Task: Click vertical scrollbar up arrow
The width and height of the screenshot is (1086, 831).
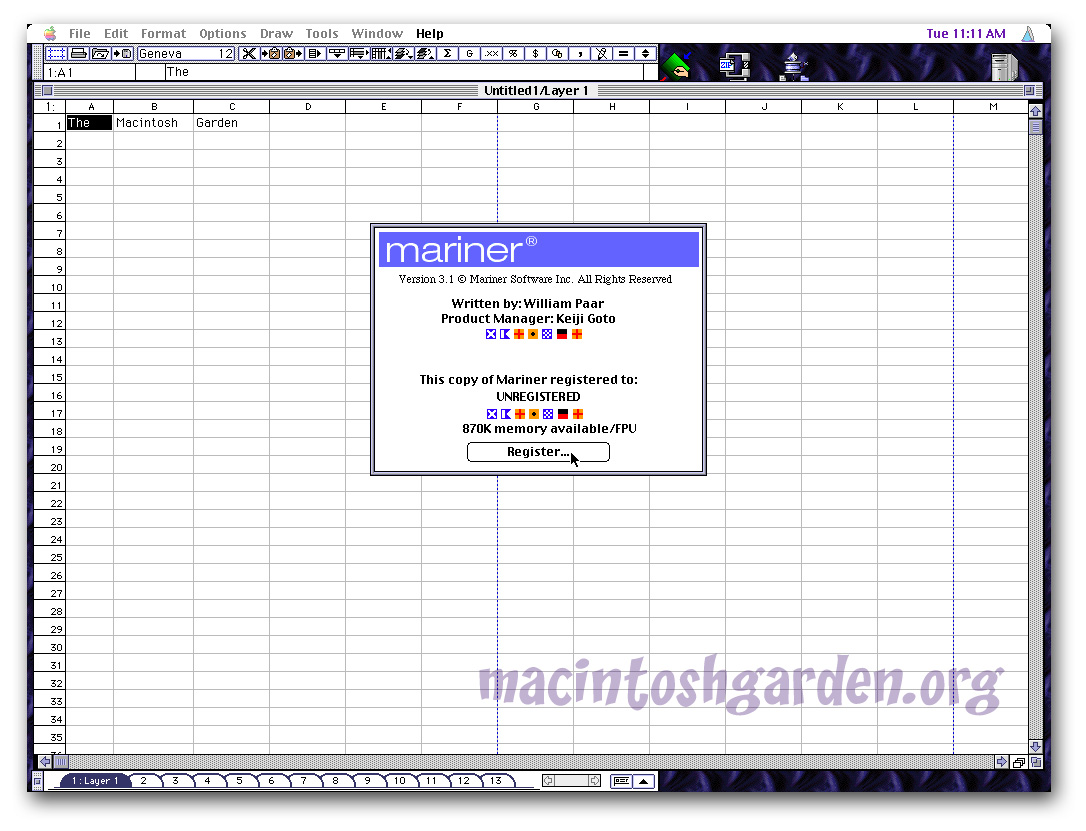Action: pyautogui.click(x=1035, y=110)
